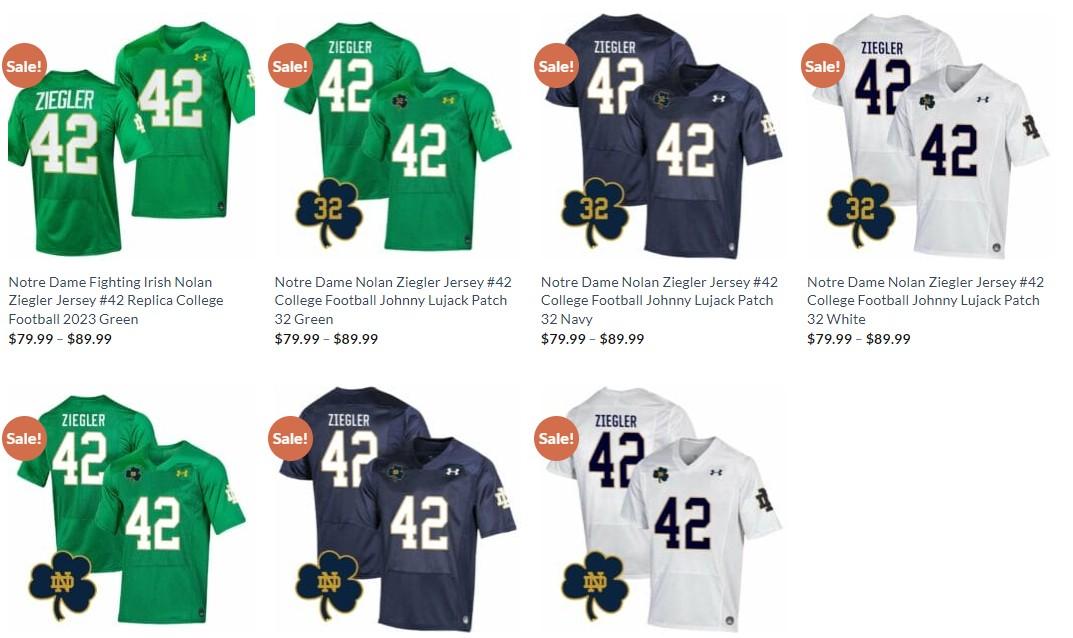Click ND shamrock patch on bottom white jersey

click(x=595, y=585)
